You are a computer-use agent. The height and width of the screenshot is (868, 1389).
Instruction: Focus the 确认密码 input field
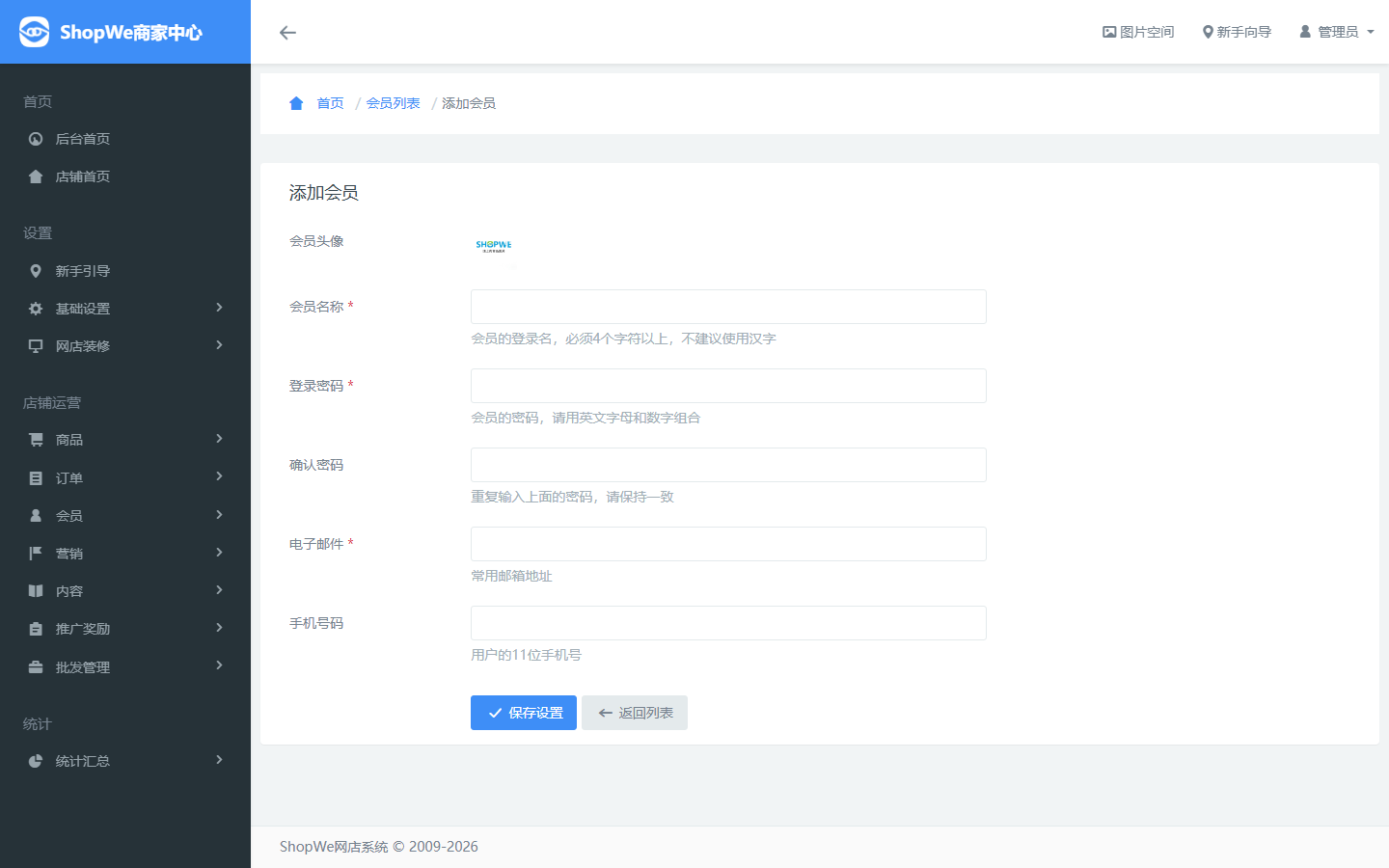tap(728, 465)
